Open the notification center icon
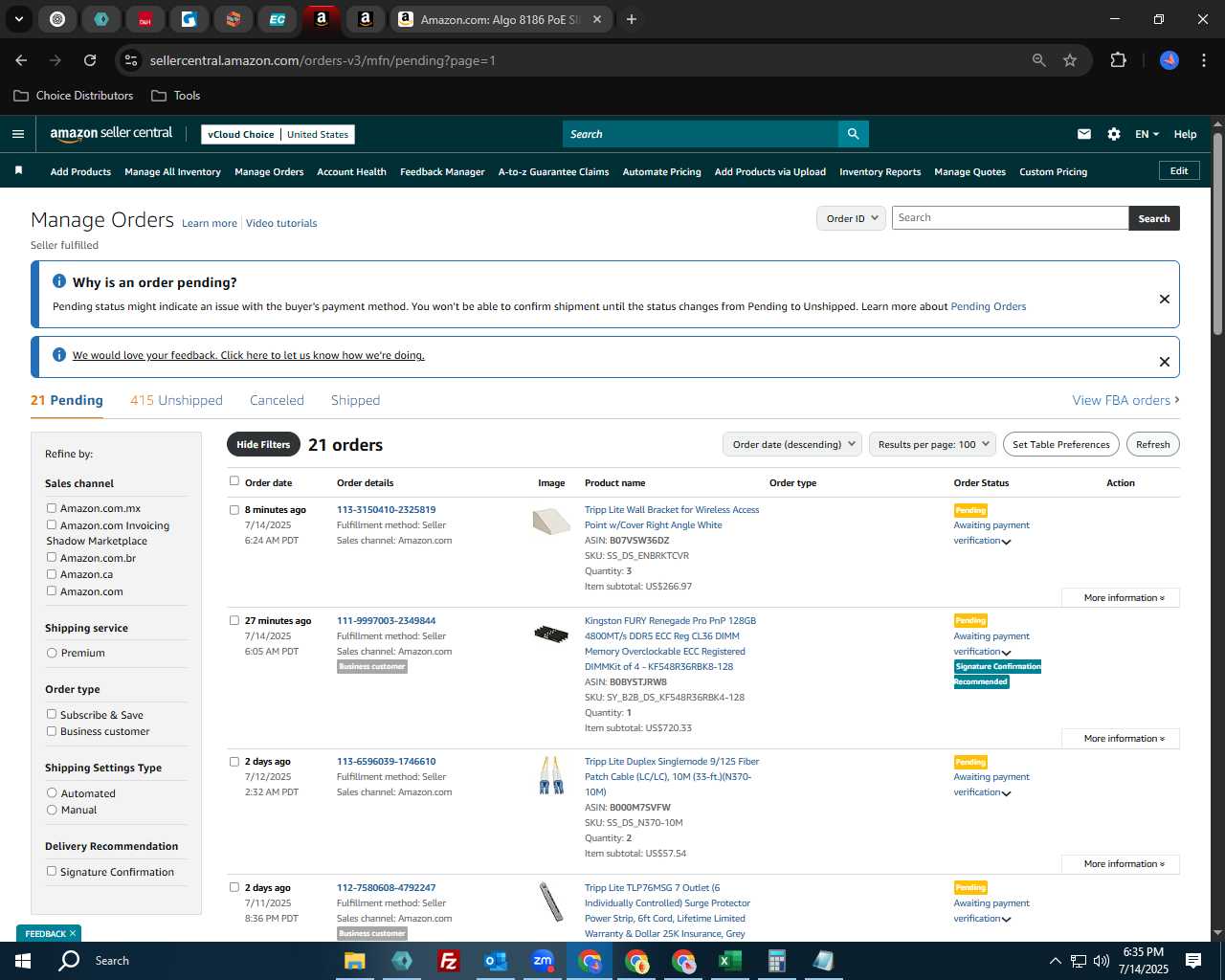This screenshot has width=1225, height=980. pos(1193,961)
